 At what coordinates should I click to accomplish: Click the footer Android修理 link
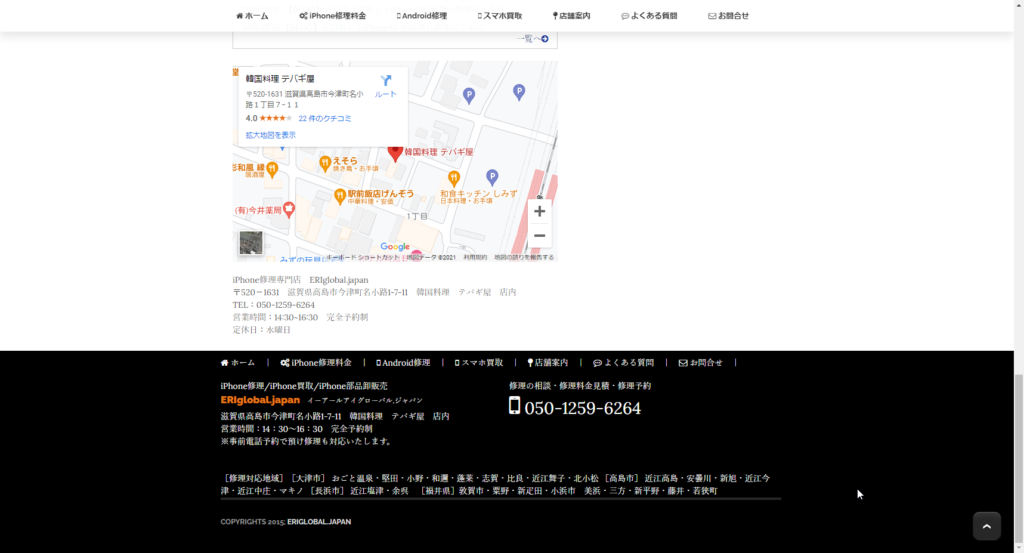(x=403, y=363)
